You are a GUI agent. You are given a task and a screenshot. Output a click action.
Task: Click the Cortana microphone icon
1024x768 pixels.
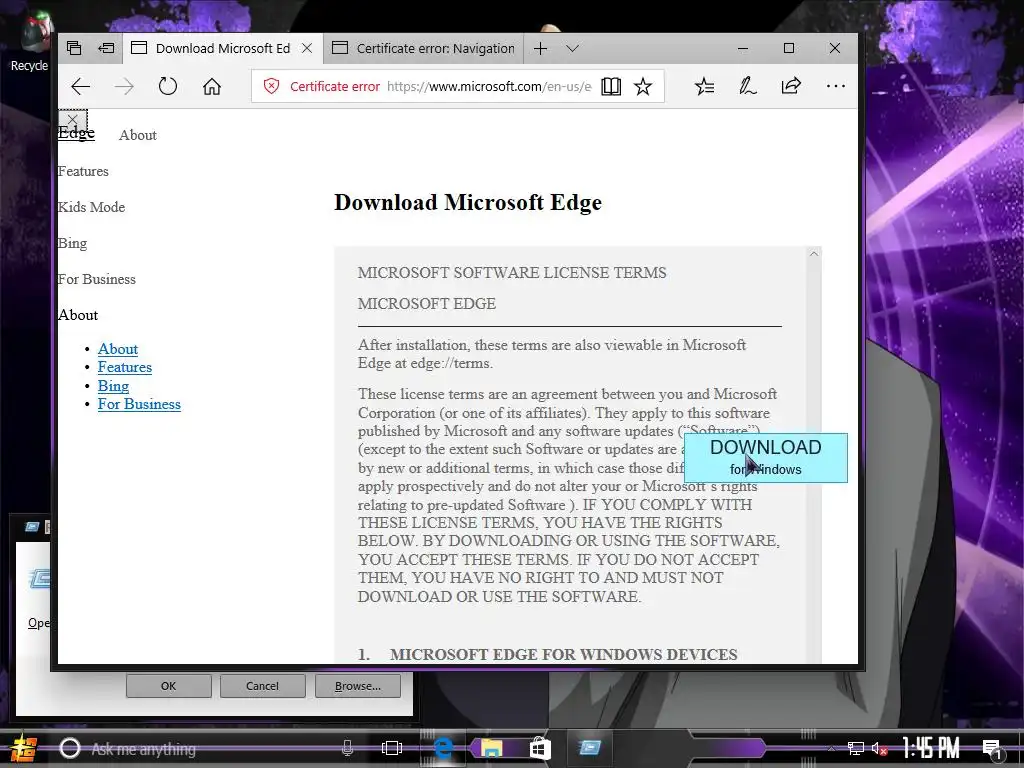pyautogui.click(x=347, y=748)
